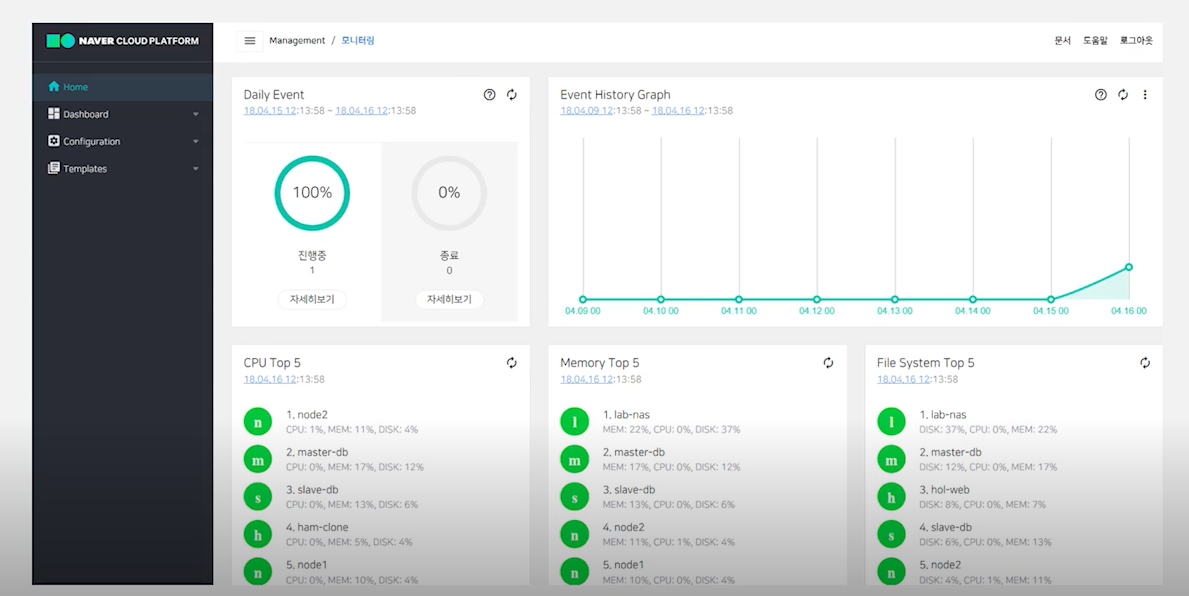This screenshot has width=1189, height=596.
Task: Open Dashboard menu item
Action: (x=122, y=114)
